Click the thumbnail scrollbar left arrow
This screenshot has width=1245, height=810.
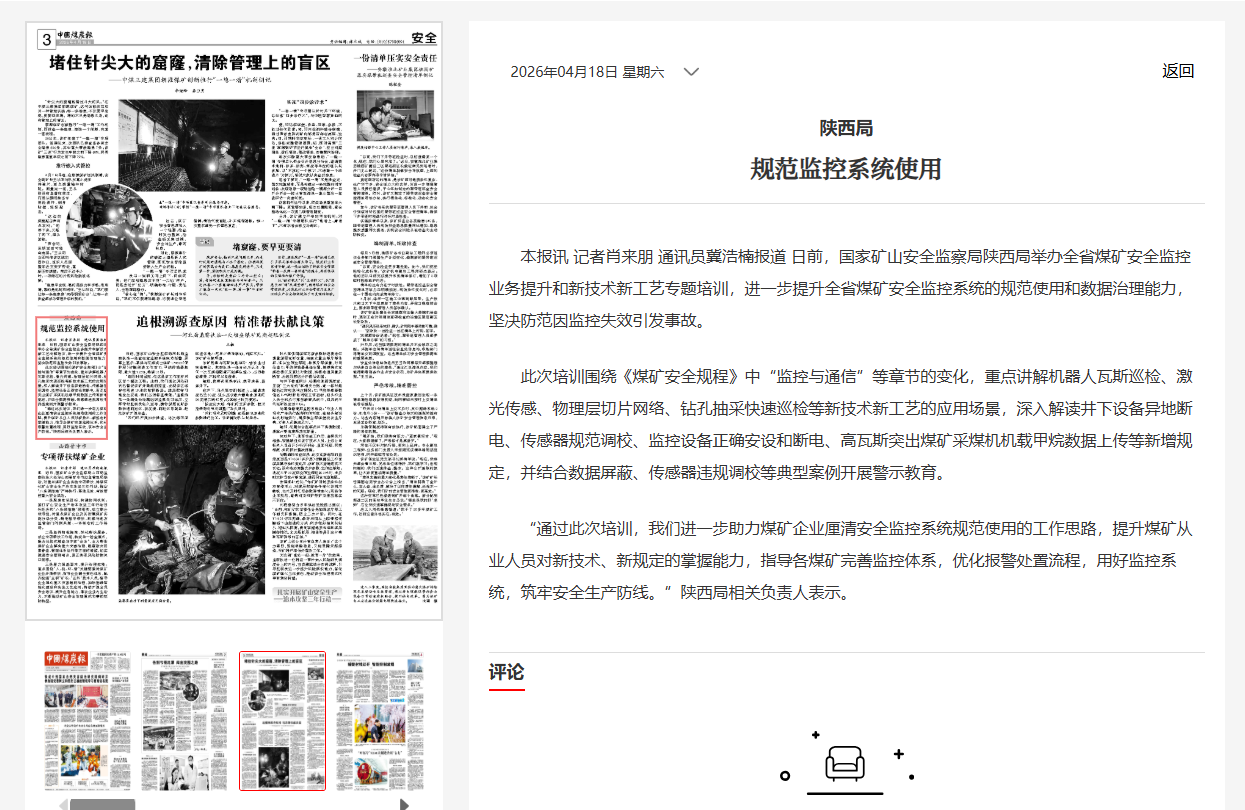(x=62, y=803)
